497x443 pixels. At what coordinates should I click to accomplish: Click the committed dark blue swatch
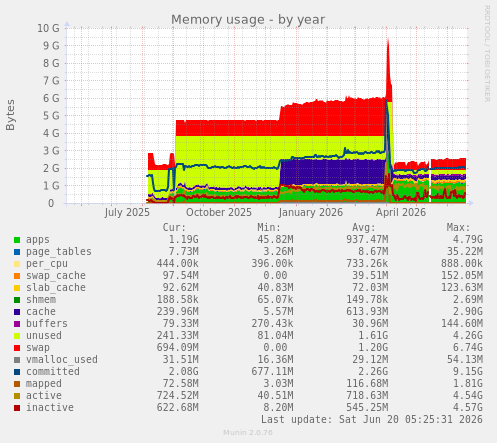[17, 372]
